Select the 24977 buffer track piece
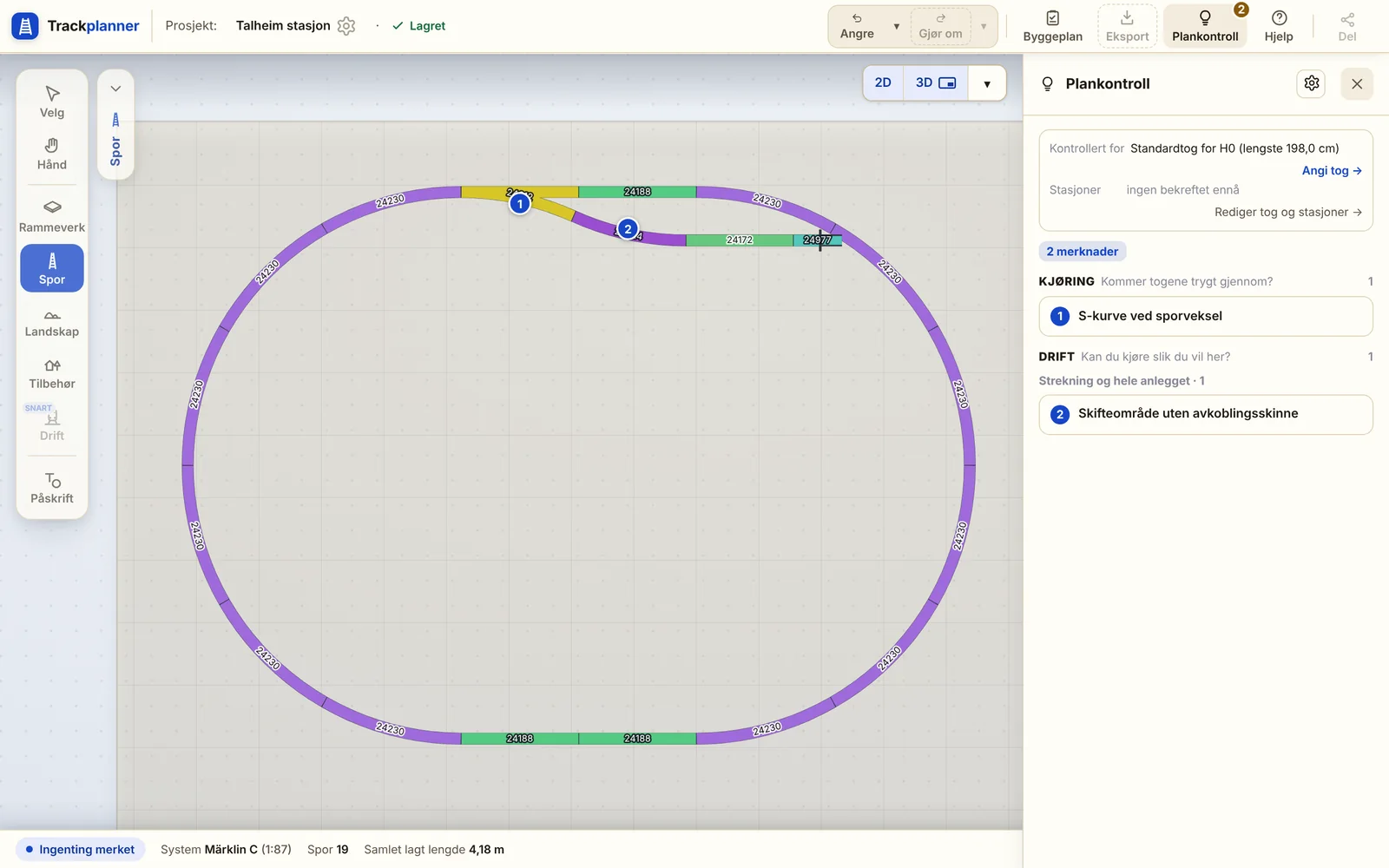The height and width of the screenshot is (868, 1389). 817,240
